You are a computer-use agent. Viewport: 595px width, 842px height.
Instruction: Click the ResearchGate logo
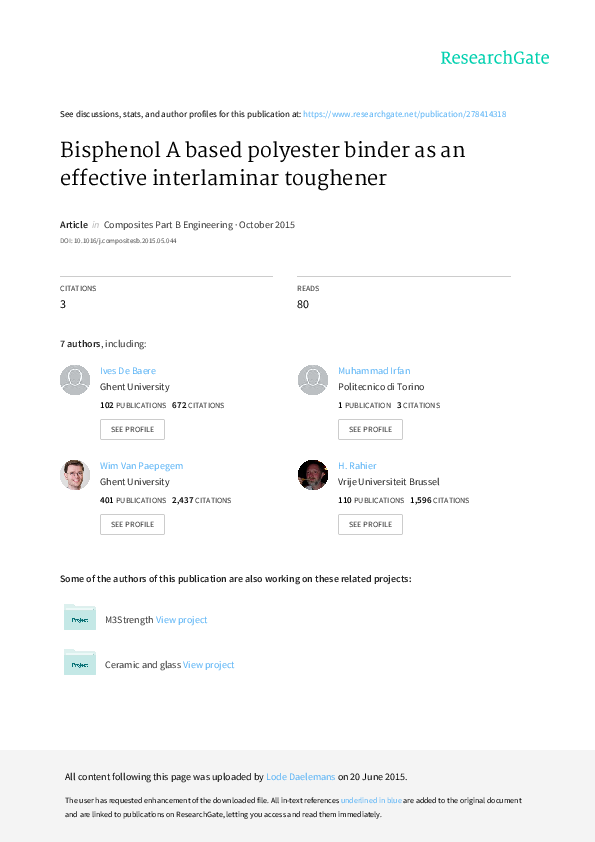[x=494, y=59]
